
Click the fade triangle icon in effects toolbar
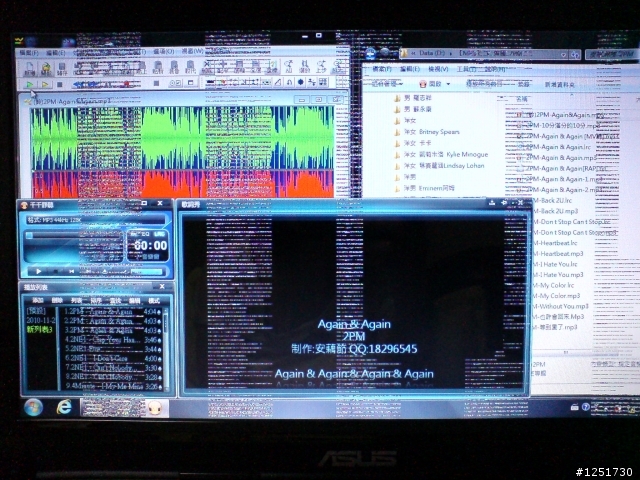278,82
